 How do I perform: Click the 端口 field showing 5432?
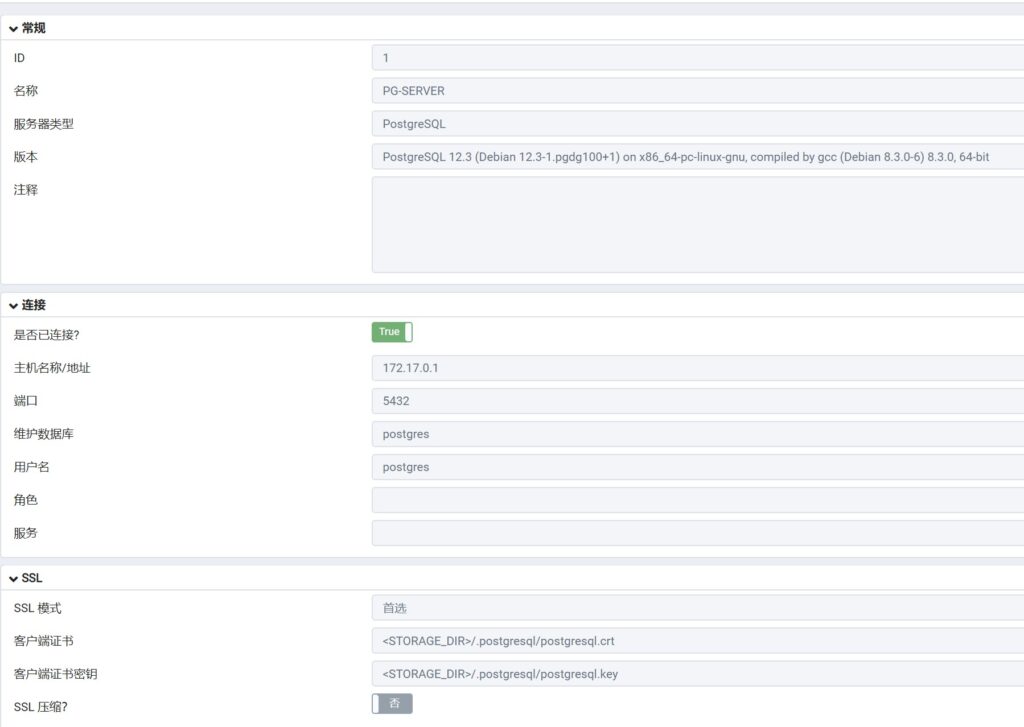(x=697, y=401)
